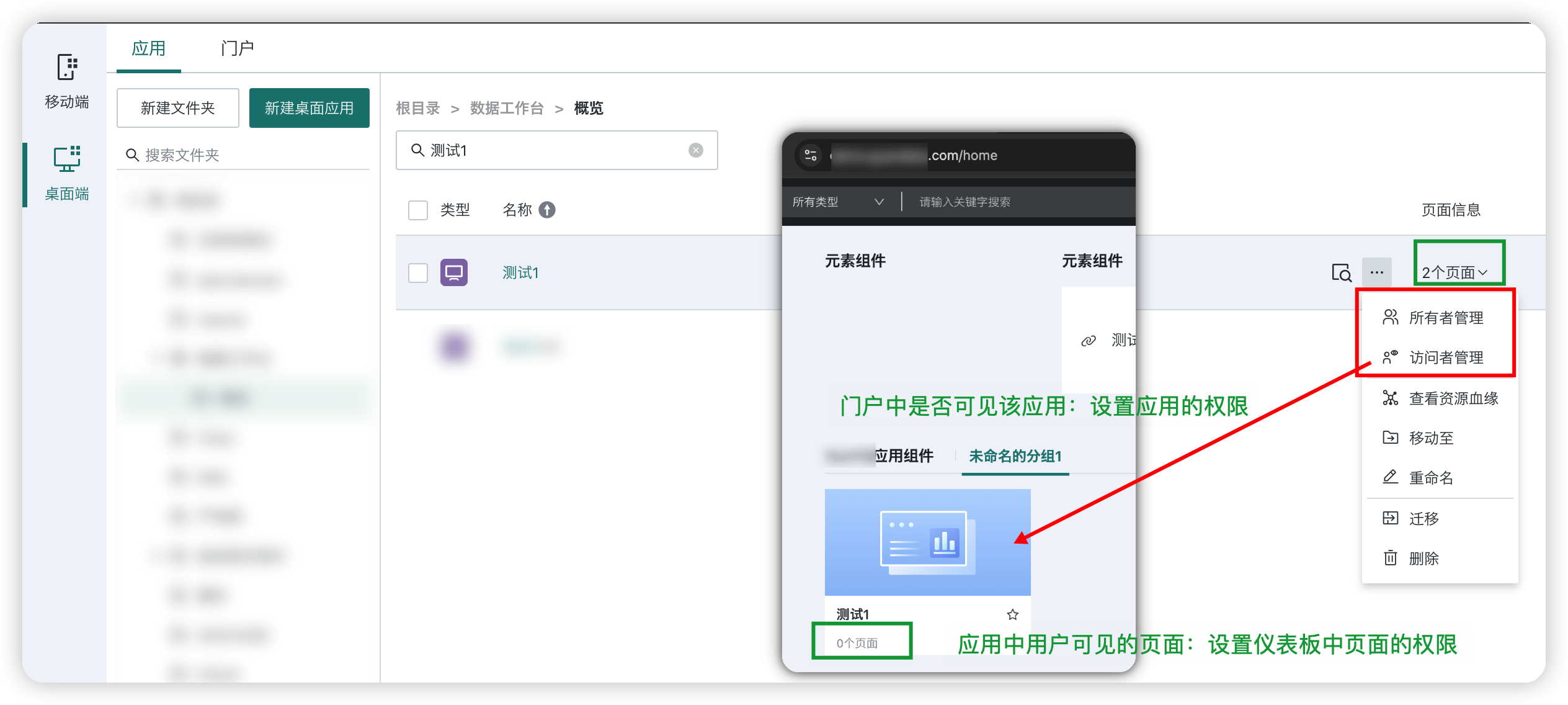The image size is (1568, 705).
Task: Click the purple 测试1 application icon
Action: tap(454, 272)
